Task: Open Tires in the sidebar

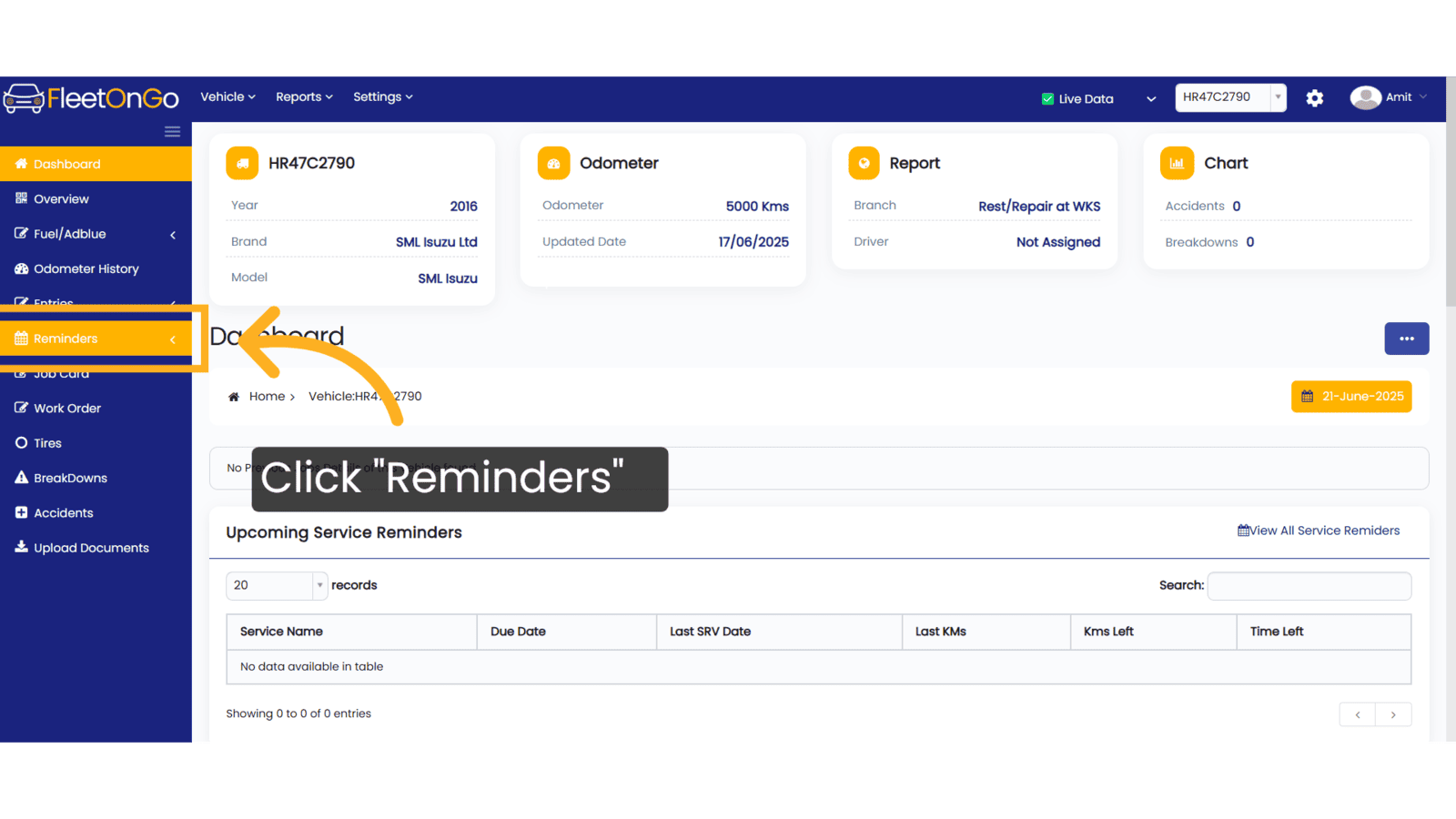Action: coord(96,443)
